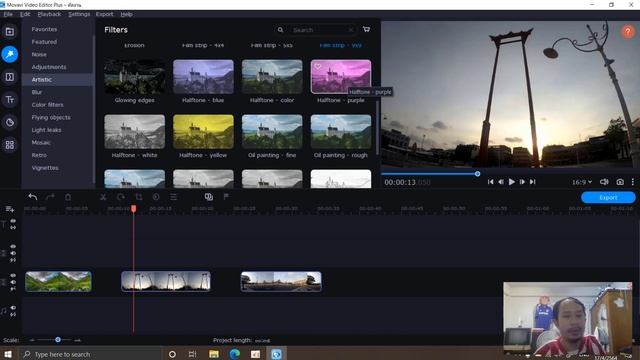640x360 pixels.
Task: Click the orange help question mark
Action: tap(628, 32)
